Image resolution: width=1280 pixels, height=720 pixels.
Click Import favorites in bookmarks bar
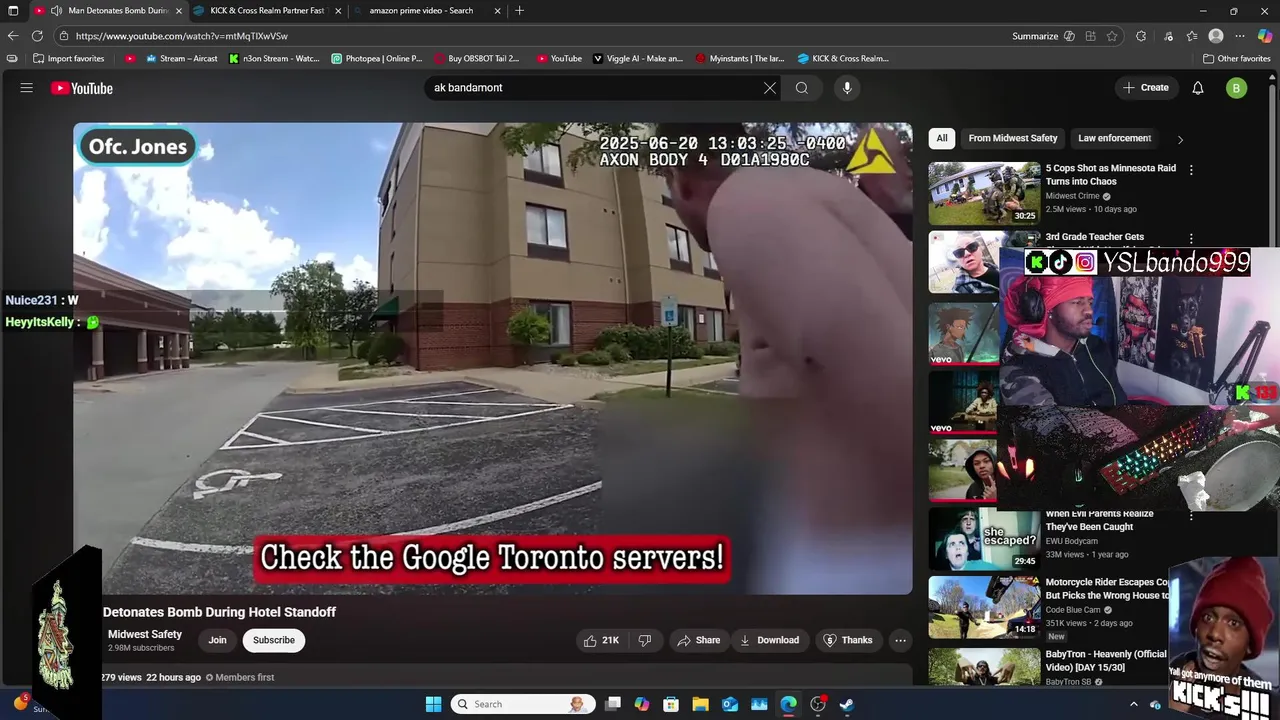pos(69,58)
